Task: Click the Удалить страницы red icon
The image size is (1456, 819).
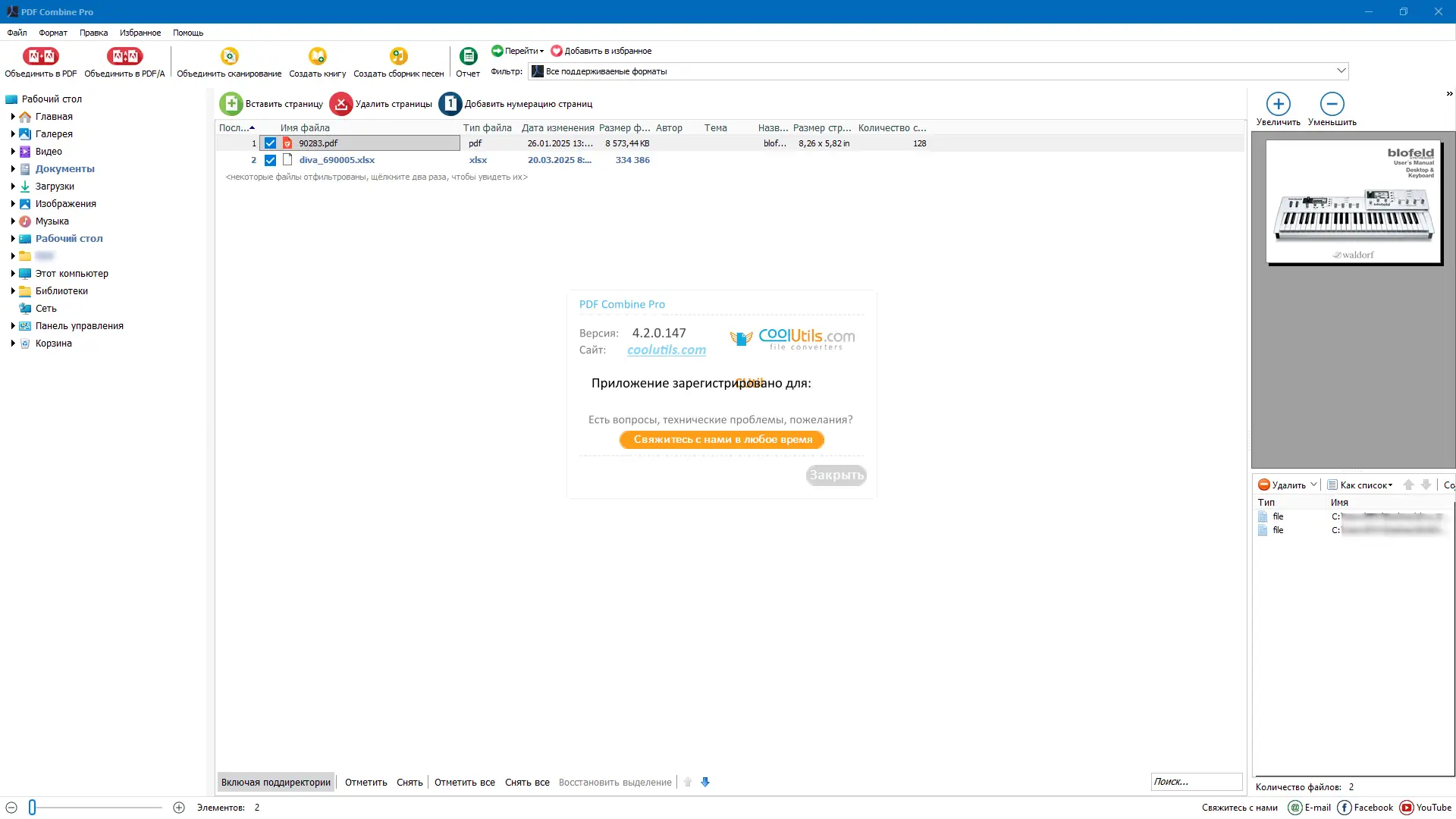Action: pos(341,104)
